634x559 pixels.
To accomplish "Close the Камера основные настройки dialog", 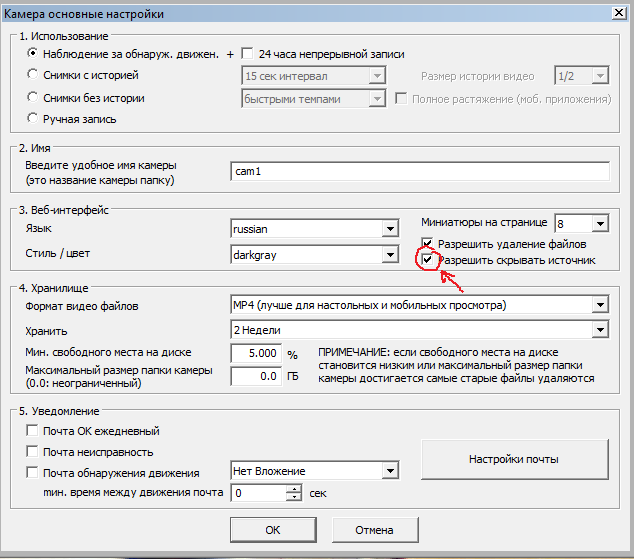I will click(x=619, y=13).
